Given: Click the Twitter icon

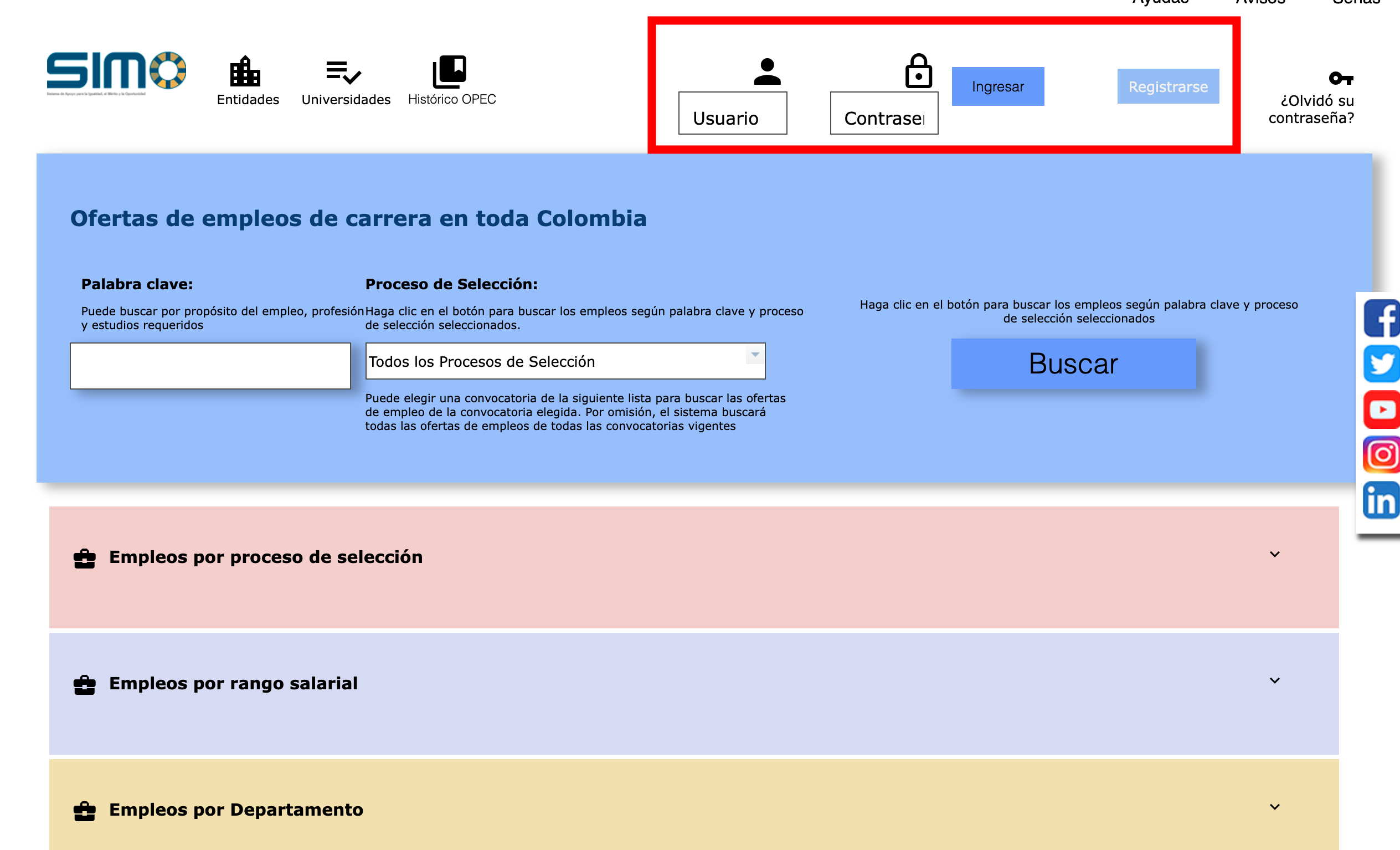Looking at the screenshot, I should coord(1381,364).
